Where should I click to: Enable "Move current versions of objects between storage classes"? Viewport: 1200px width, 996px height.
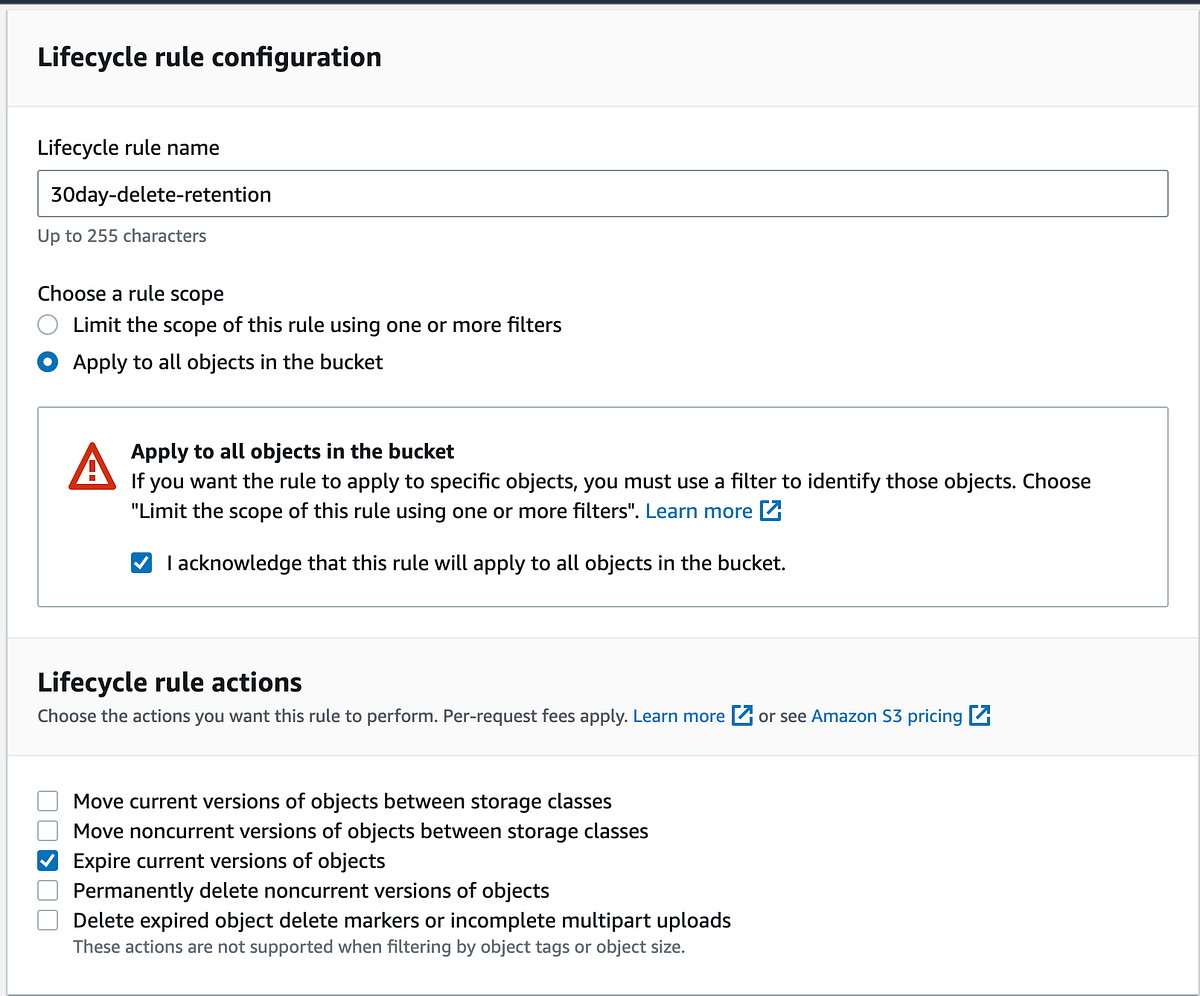(47, 800)
